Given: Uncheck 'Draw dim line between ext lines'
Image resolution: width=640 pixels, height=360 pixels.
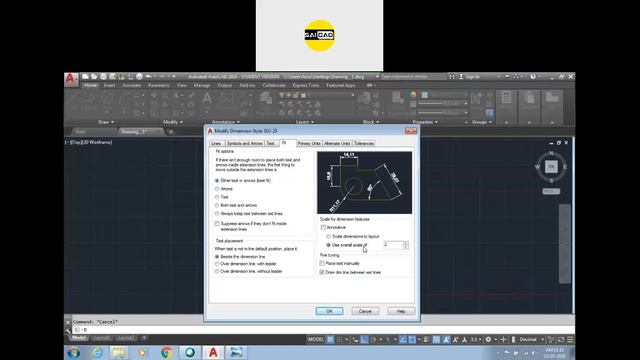Looking at the screenshot, I should pos(322,272).
